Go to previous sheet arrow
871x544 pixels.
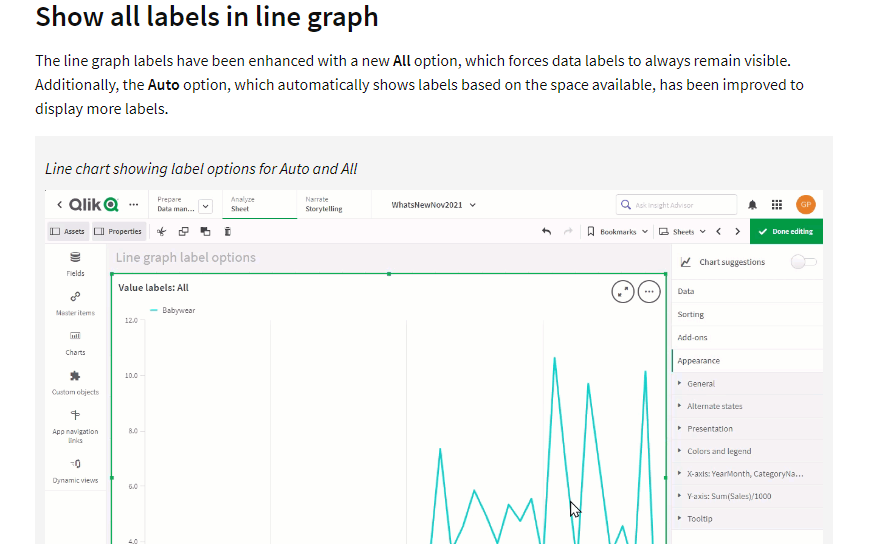pyautogui.click(x=719, y=232)
